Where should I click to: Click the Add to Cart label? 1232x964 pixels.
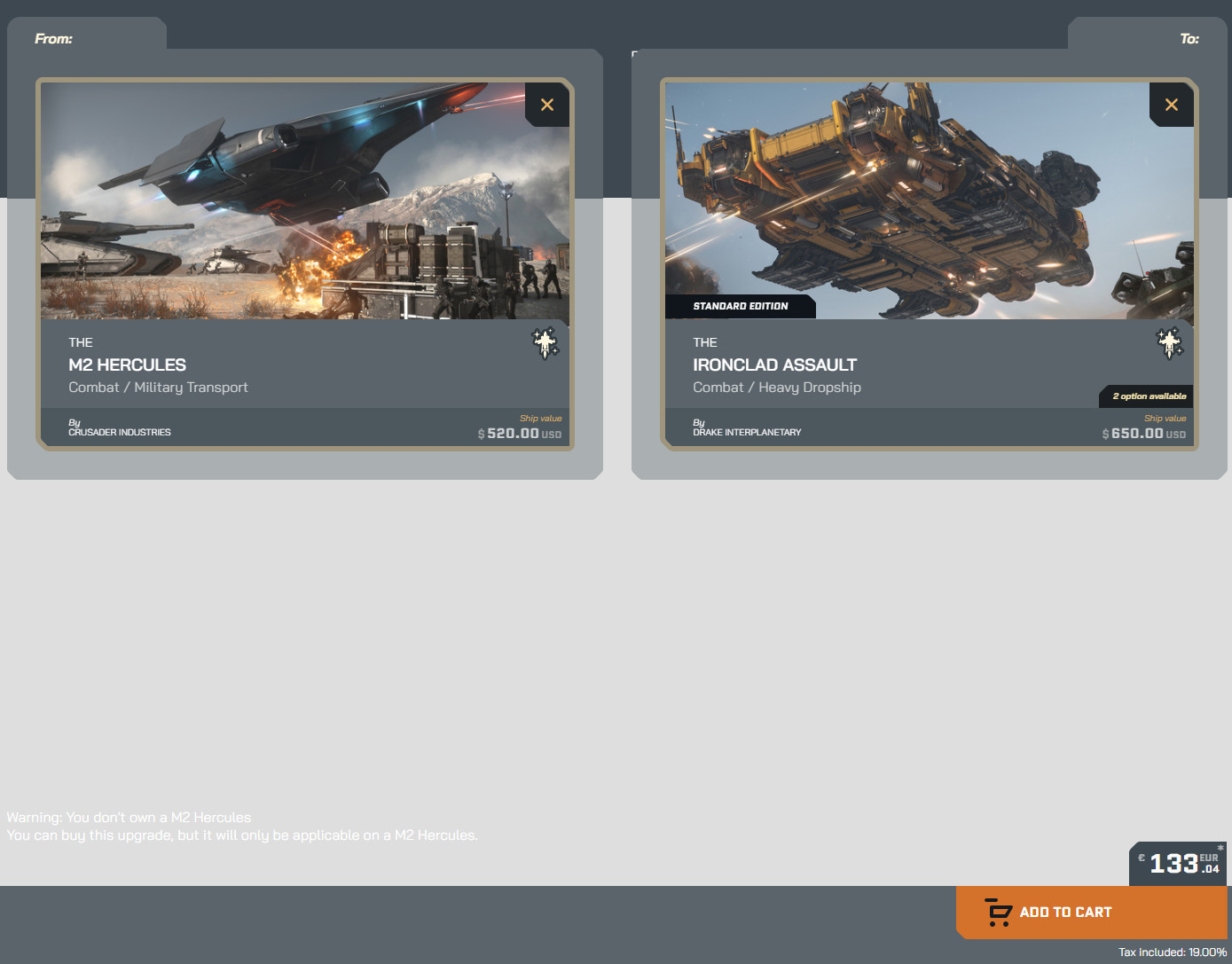tap(1065, 913)
